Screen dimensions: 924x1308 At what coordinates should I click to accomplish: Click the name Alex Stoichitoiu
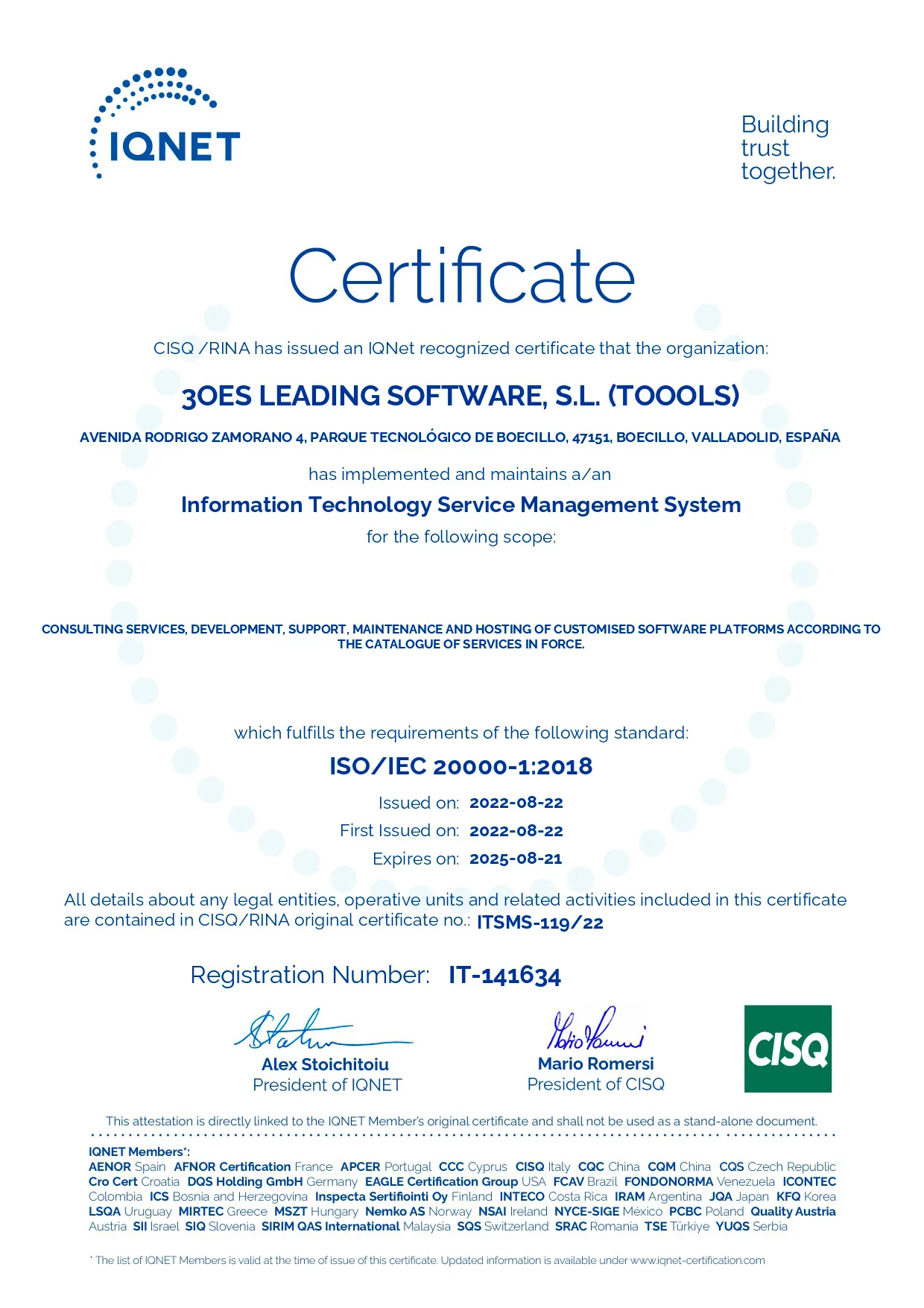(x=325, y=1064)
